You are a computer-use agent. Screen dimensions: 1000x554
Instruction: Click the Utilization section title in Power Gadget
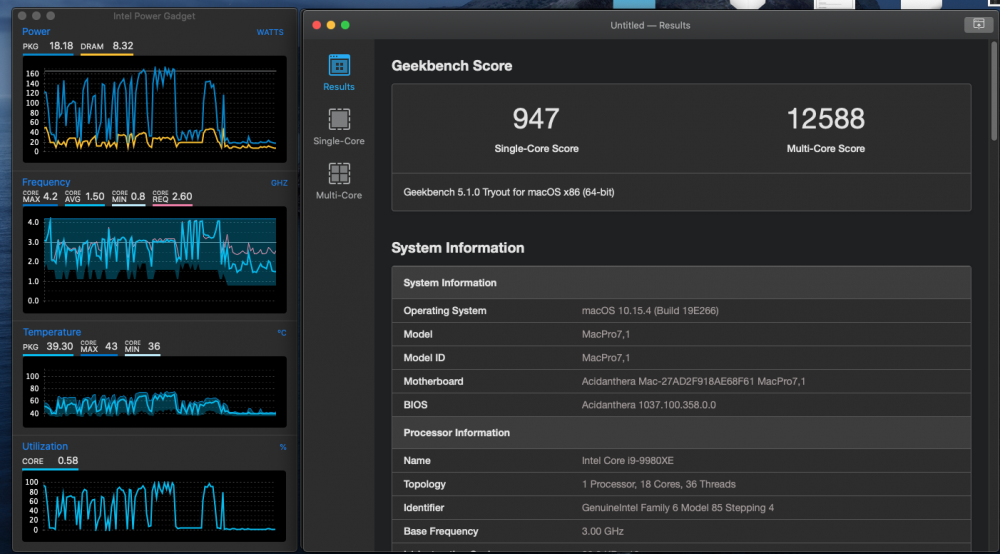45,446
